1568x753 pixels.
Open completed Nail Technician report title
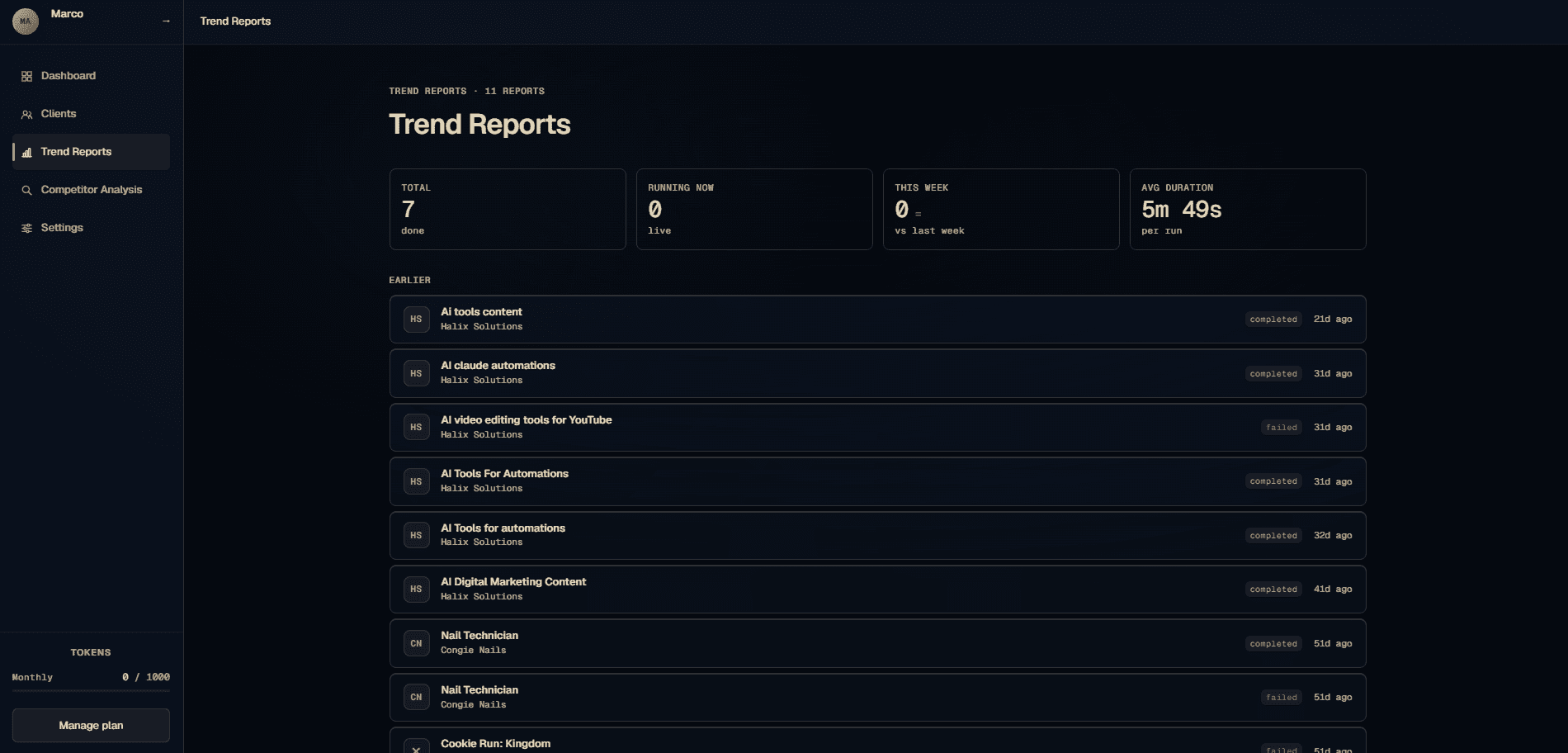[479, 636]
